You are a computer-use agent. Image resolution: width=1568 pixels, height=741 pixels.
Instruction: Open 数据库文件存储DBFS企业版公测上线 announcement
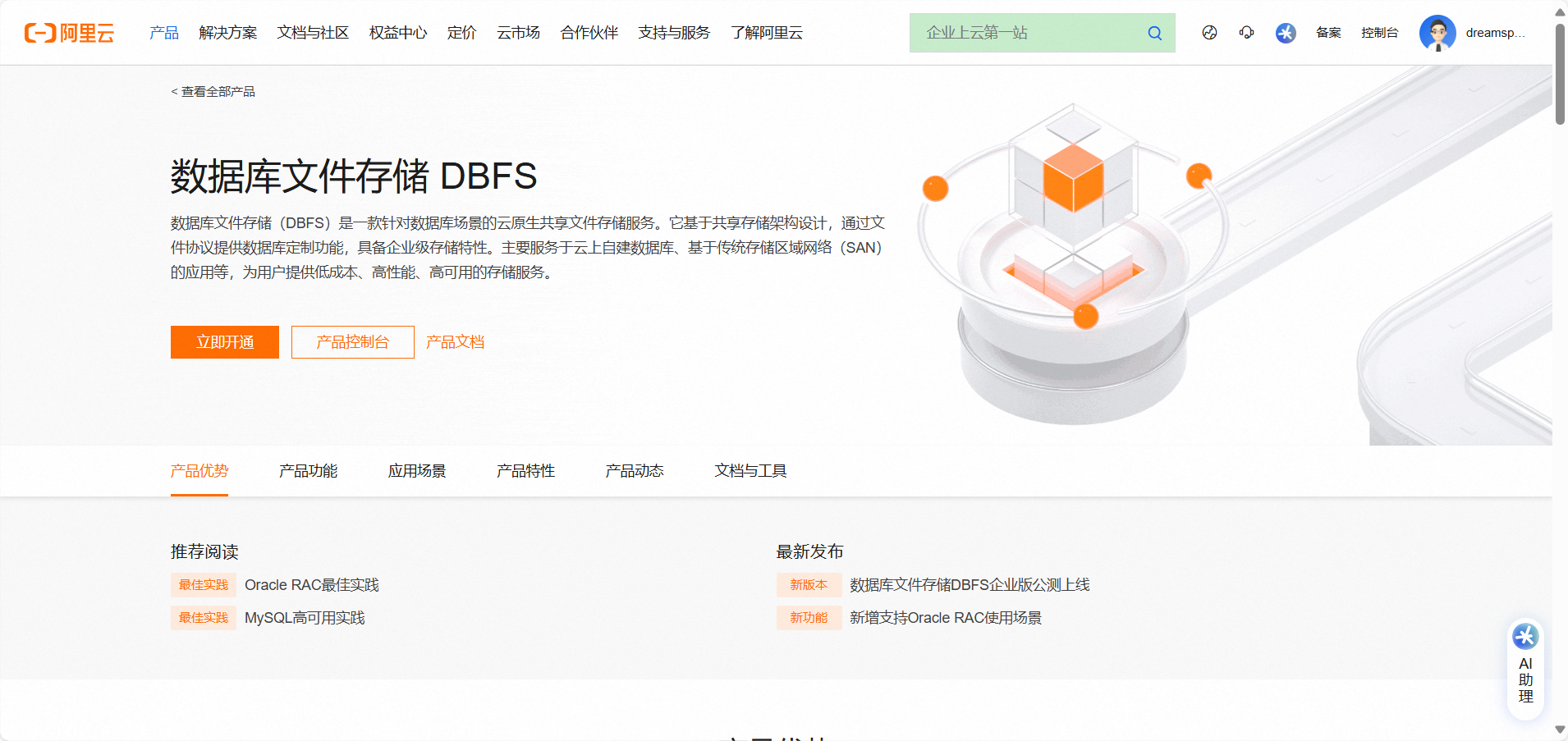[970, 585]
